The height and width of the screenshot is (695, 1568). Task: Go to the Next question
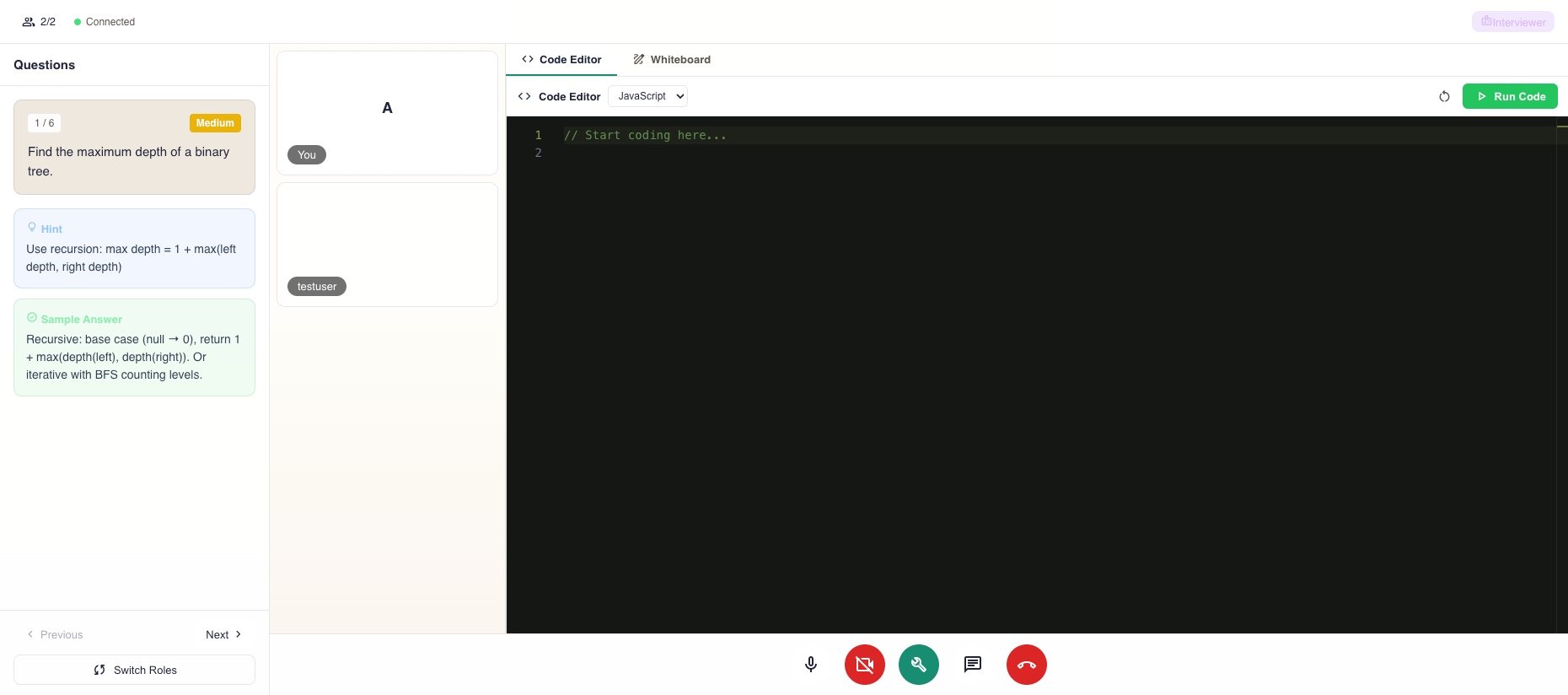click(x=223, y=634)
